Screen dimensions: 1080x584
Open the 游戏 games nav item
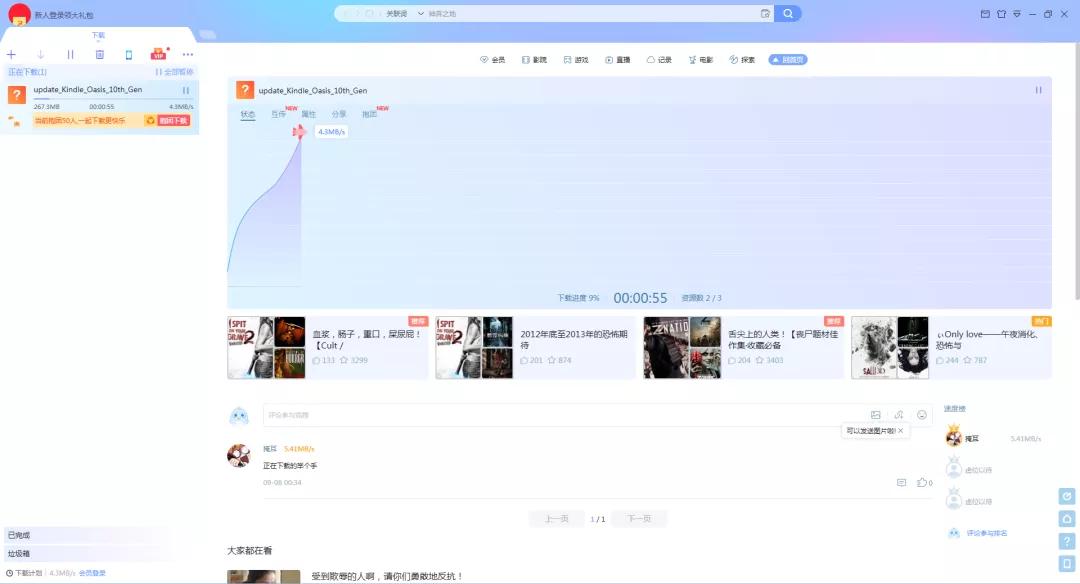[x=576, y=60]
